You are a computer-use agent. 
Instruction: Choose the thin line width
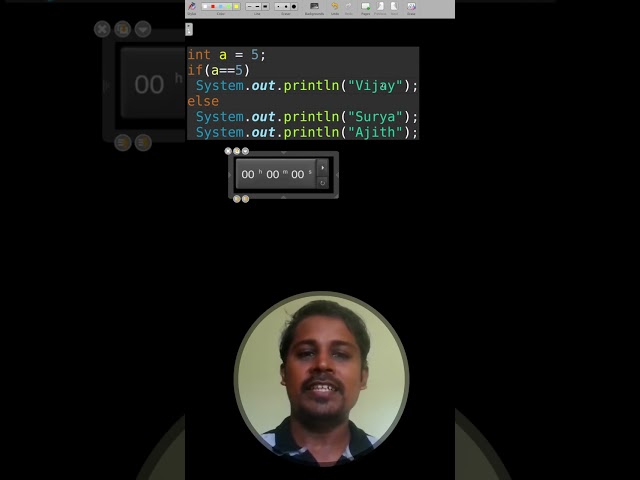coord(249,7)
